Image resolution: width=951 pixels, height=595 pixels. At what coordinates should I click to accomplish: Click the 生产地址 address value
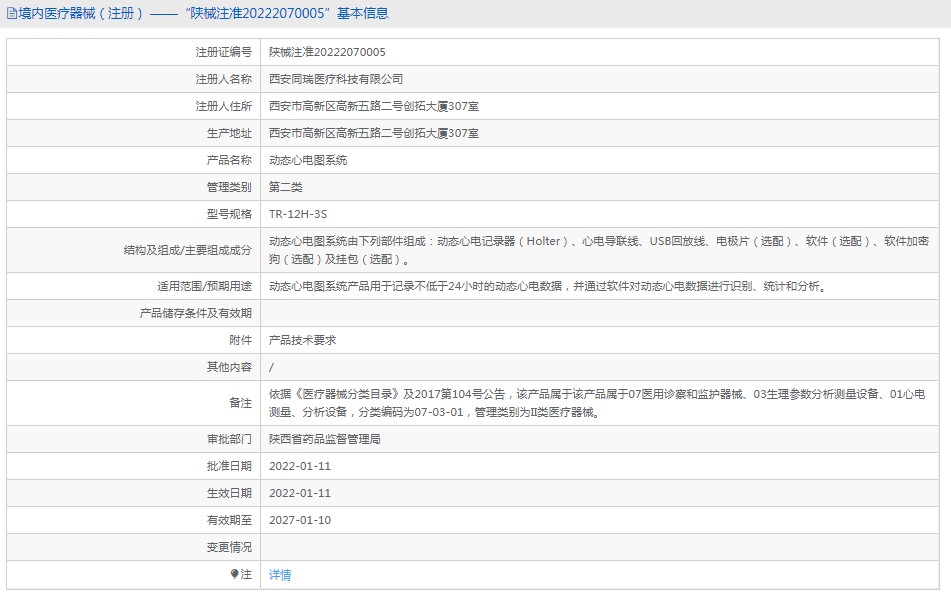[374, 133]
